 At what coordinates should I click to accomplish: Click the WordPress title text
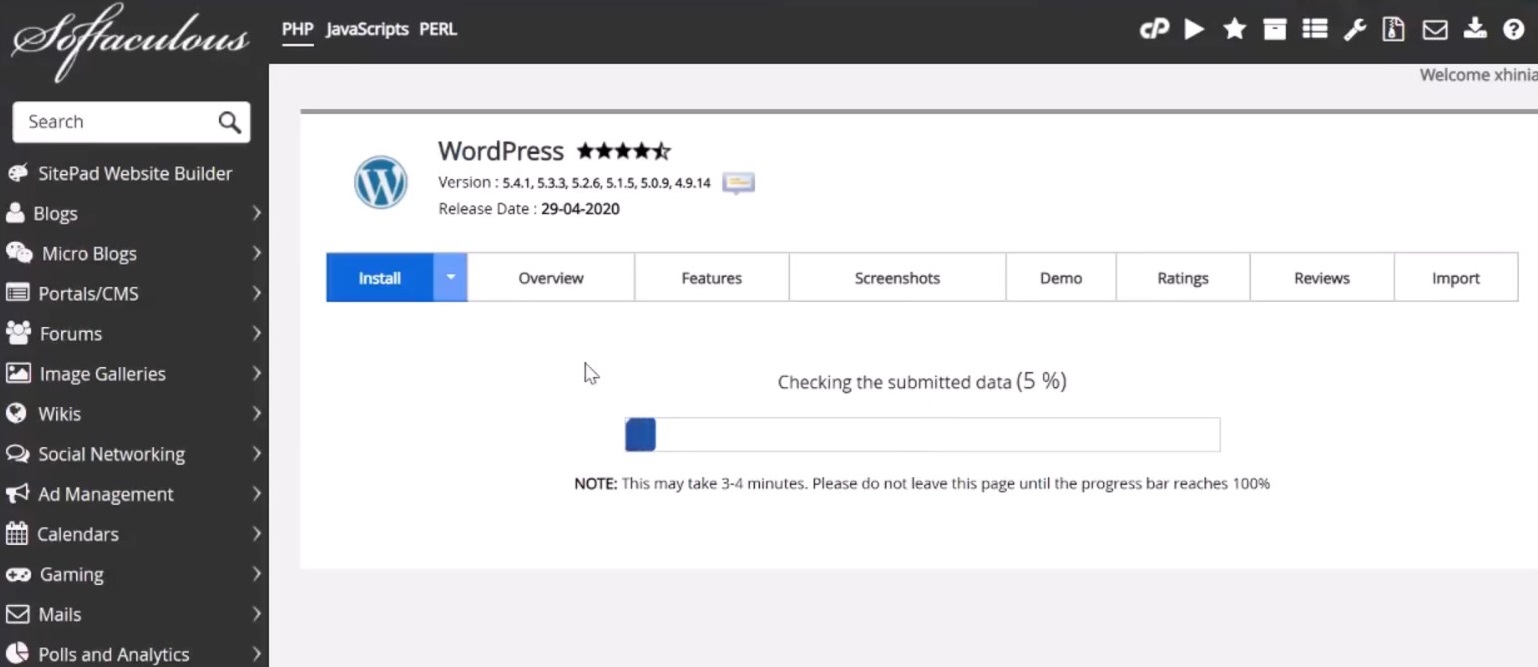point(501,151)
